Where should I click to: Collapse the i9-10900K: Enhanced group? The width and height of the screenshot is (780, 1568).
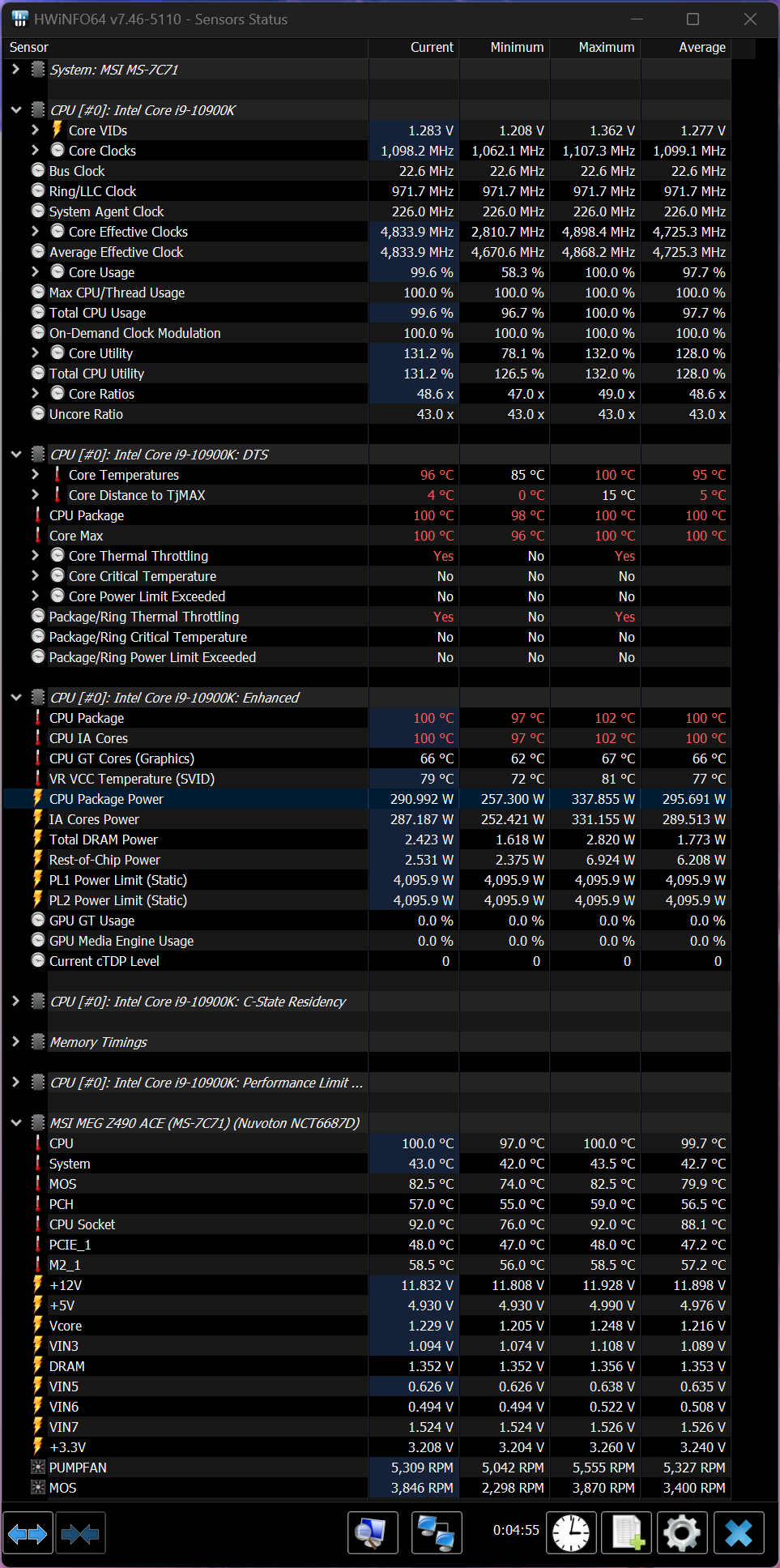point(15,698)
